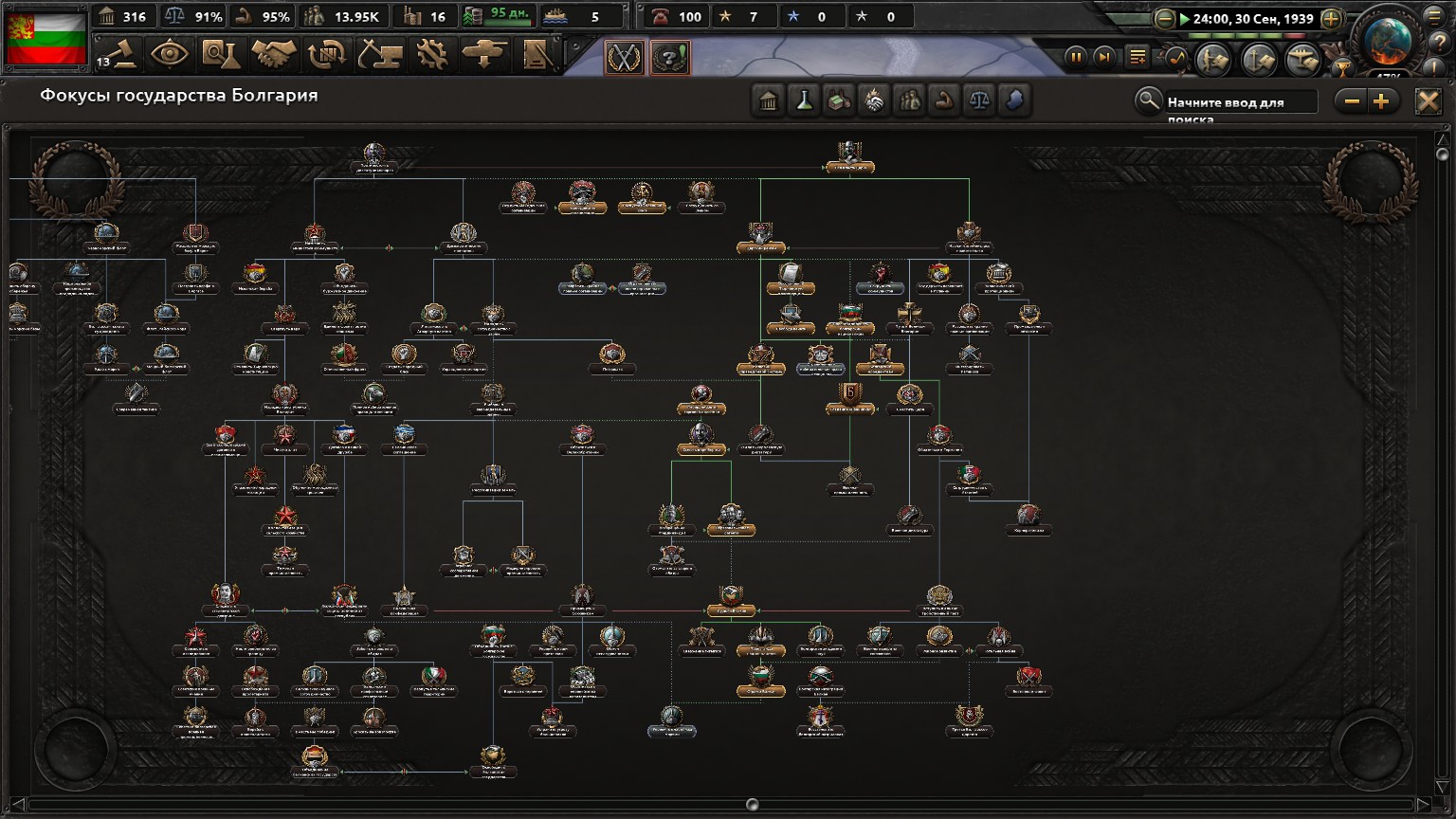
Task: Toggle the pause button
Action: (x=1076, y=57)
